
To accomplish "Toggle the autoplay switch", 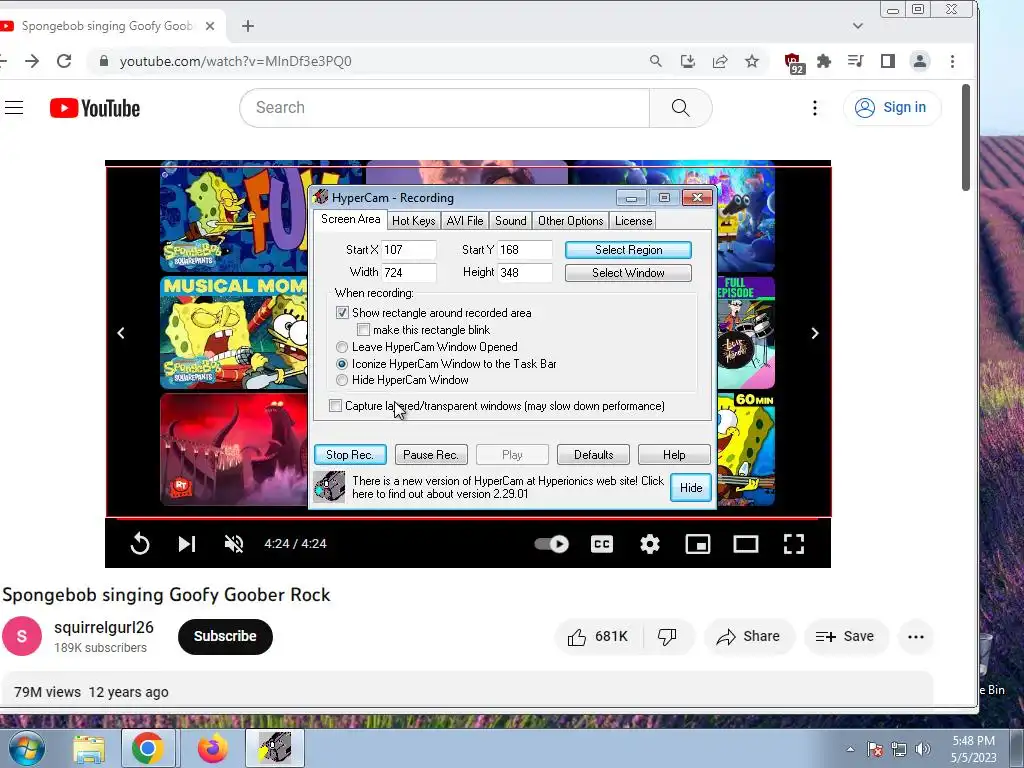I will (x=552, y=543).
